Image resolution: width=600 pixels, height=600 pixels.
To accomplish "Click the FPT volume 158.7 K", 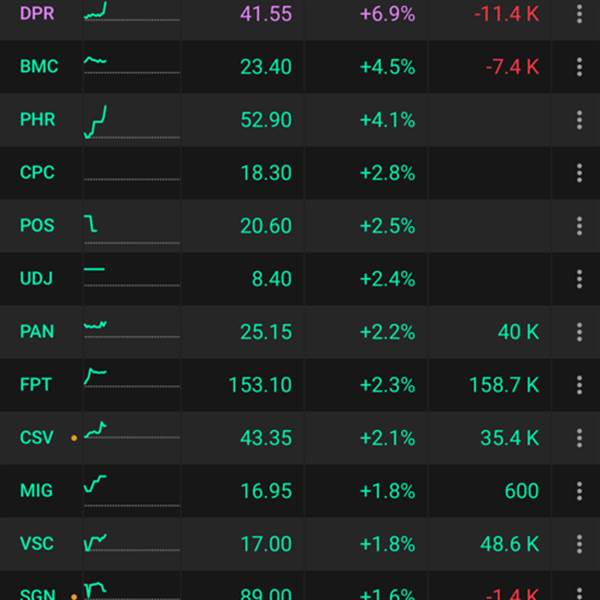I will (504, 385).
